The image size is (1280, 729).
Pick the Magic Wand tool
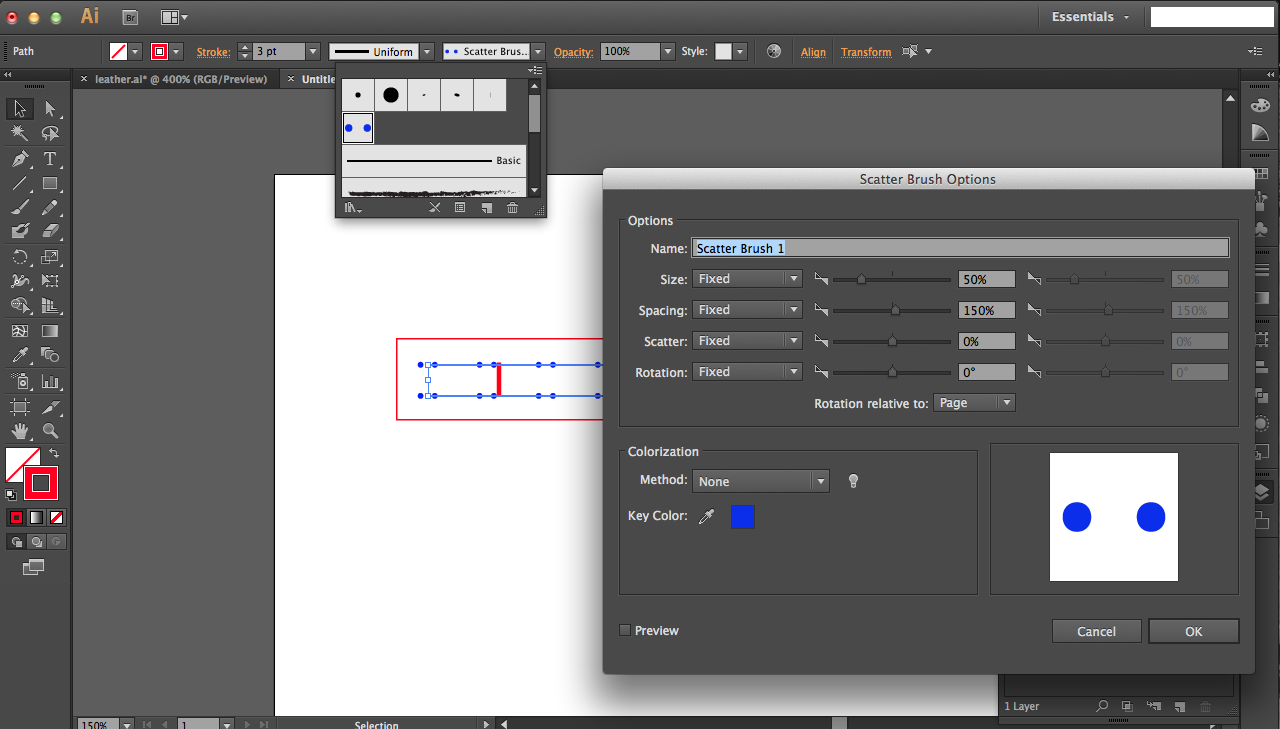(20, 134)
